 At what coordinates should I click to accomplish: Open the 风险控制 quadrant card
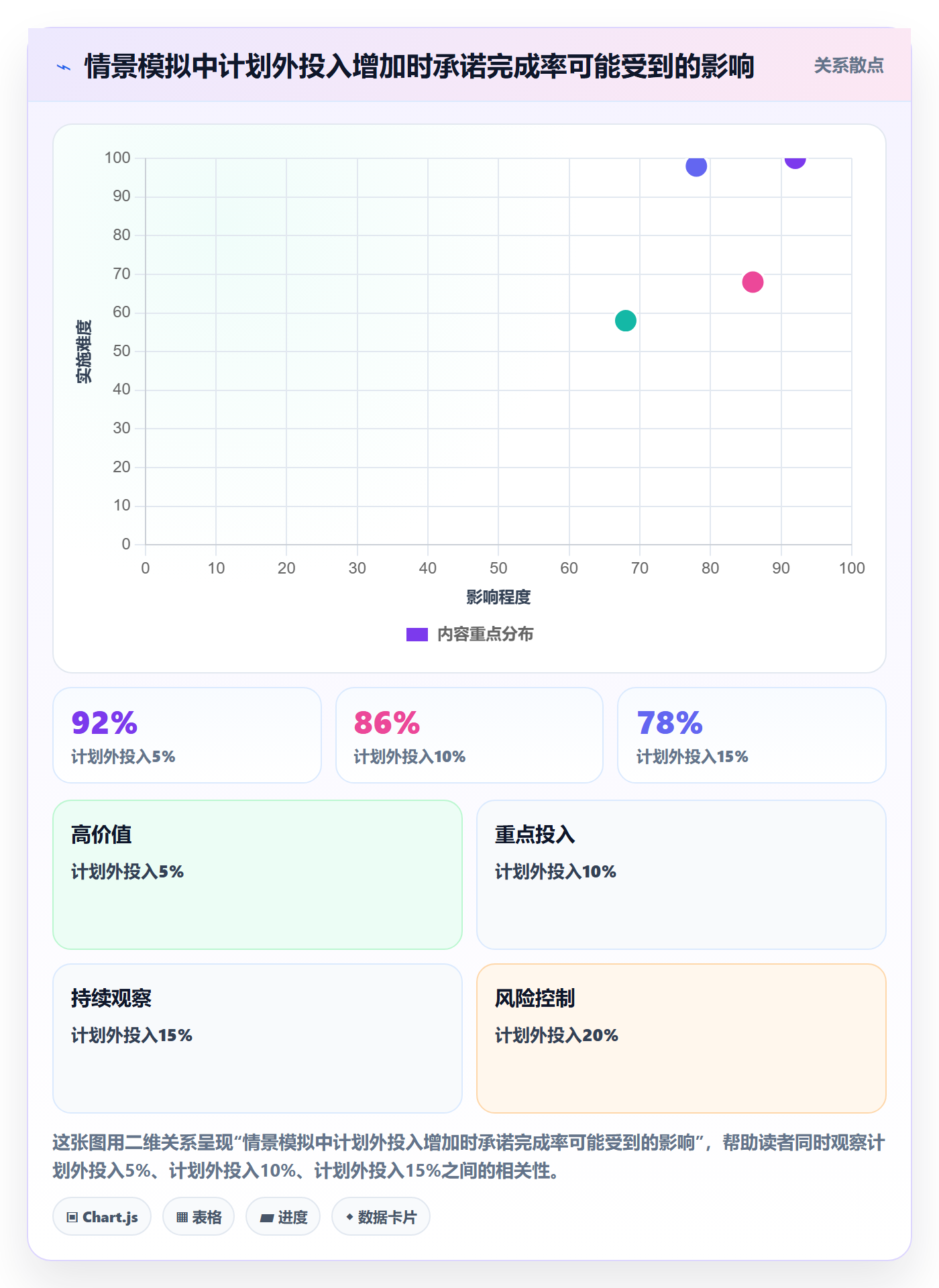click(x=681, y=1038)
